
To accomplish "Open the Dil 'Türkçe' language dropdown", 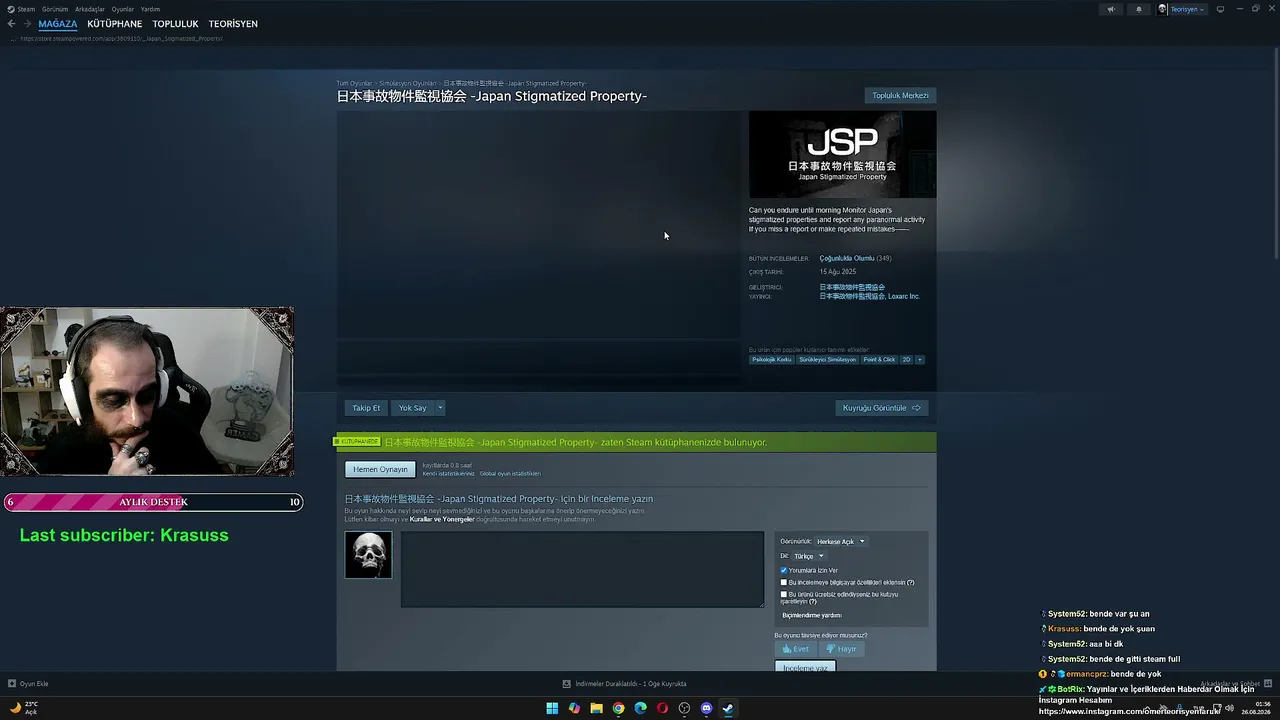I will [x=808, y=556].
